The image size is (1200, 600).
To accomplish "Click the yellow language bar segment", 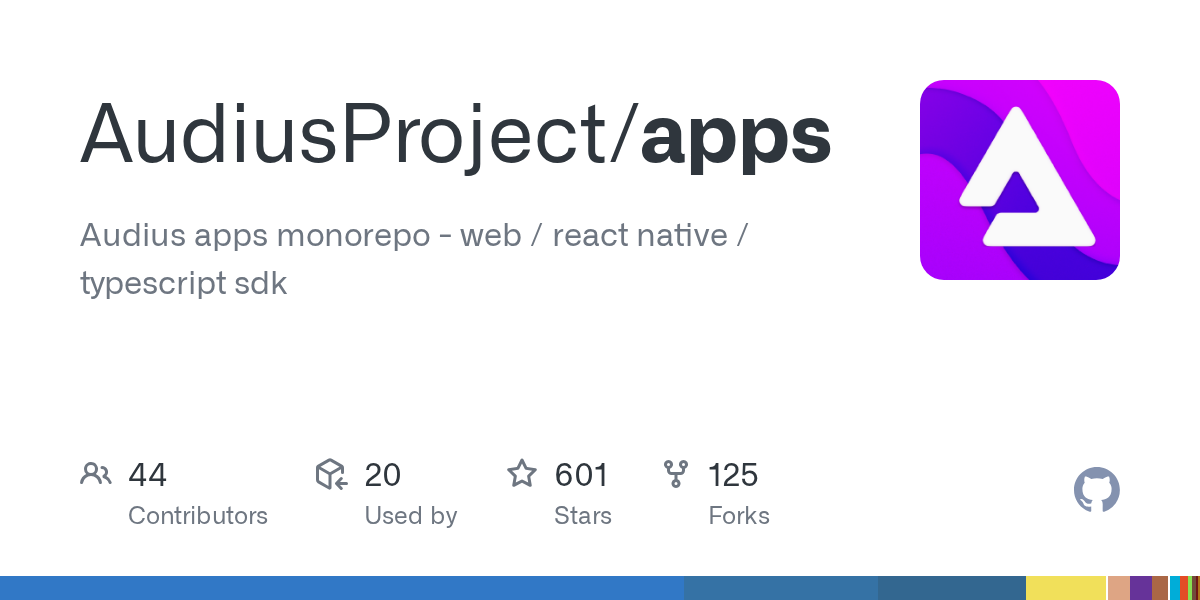I will [x=1066, y=588].
